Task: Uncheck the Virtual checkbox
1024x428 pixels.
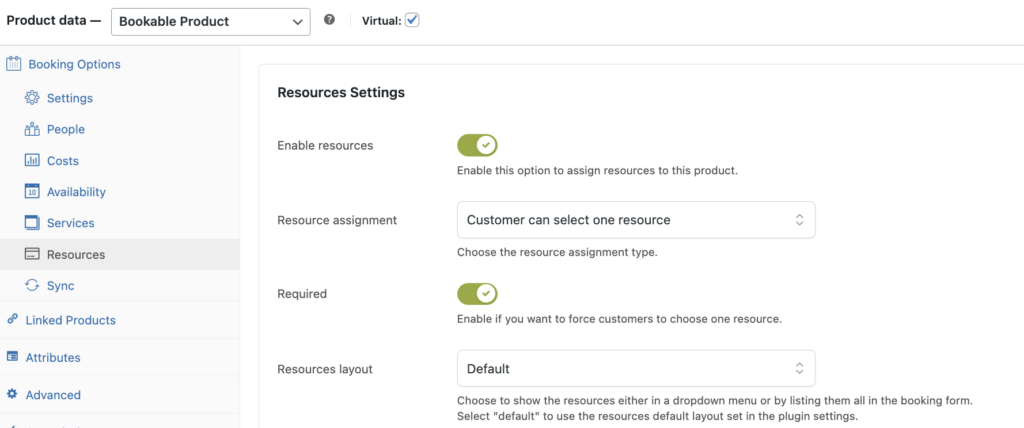Action: [x=412, y=20]
